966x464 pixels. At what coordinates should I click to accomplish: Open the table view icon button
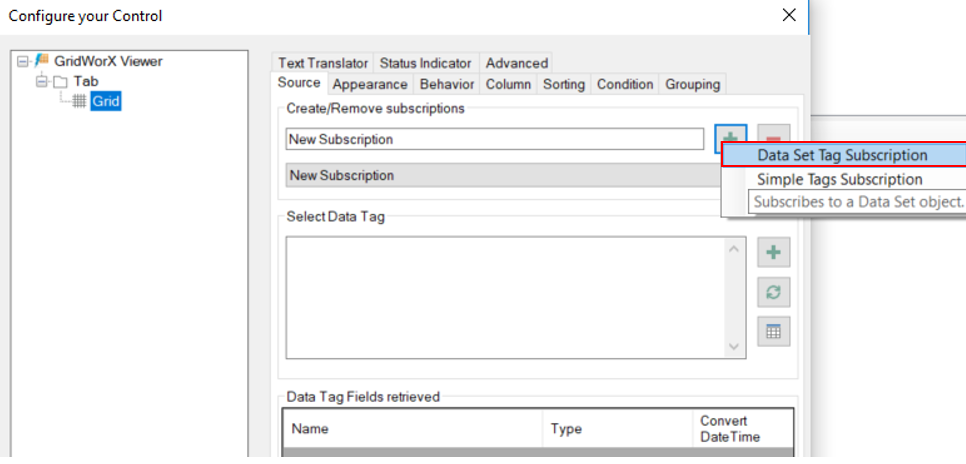pyautogui.click(x=773, y=332)
